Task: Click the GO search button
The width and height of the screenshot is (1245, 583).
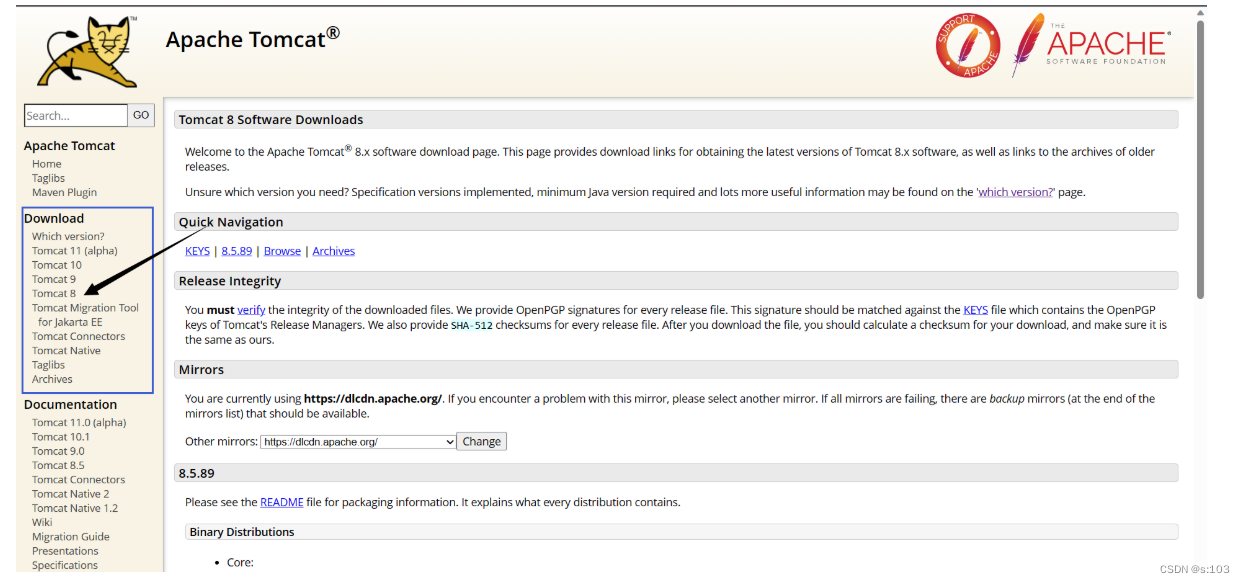Action: [x=141, y=115]
